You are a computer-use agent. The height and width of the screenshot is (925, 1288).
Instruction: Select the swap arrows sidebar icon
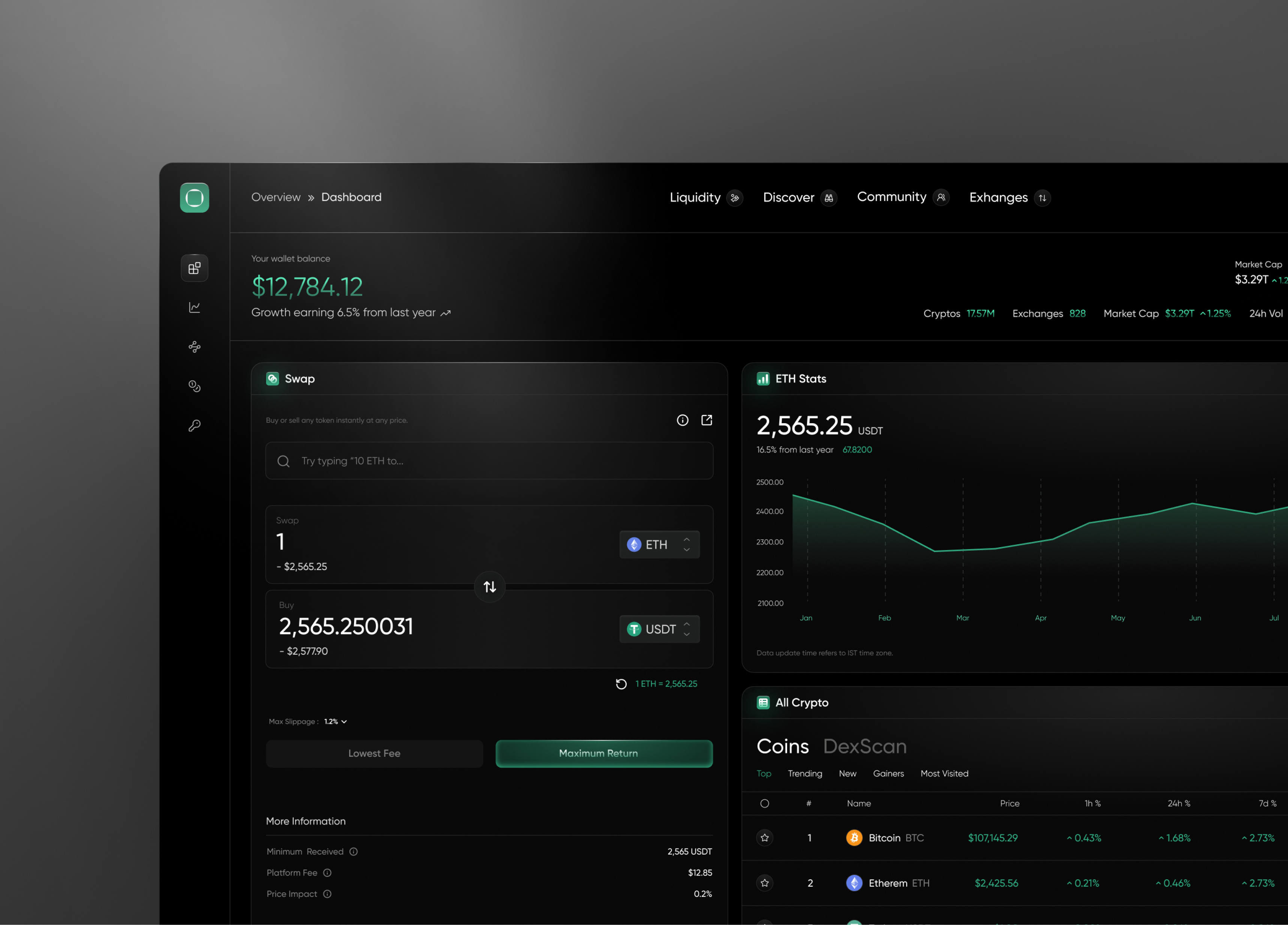coord(194,347)
